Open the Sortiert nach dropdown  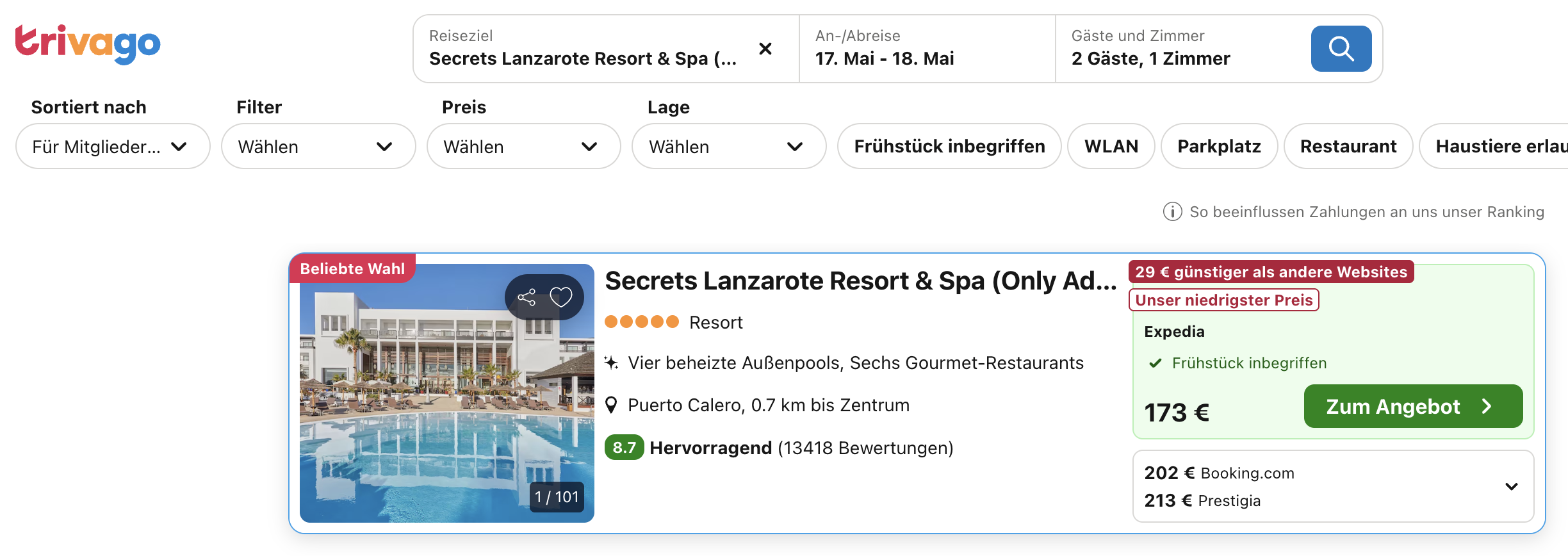(113, 147)
